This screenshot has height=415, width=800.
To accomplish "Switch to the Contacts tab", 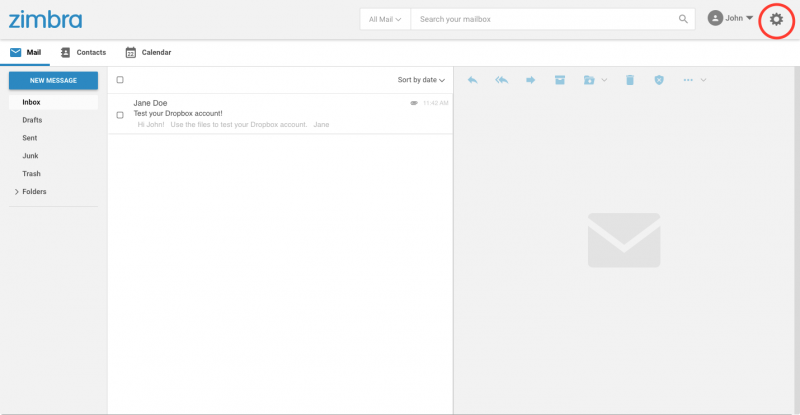I will click(83, 52).
